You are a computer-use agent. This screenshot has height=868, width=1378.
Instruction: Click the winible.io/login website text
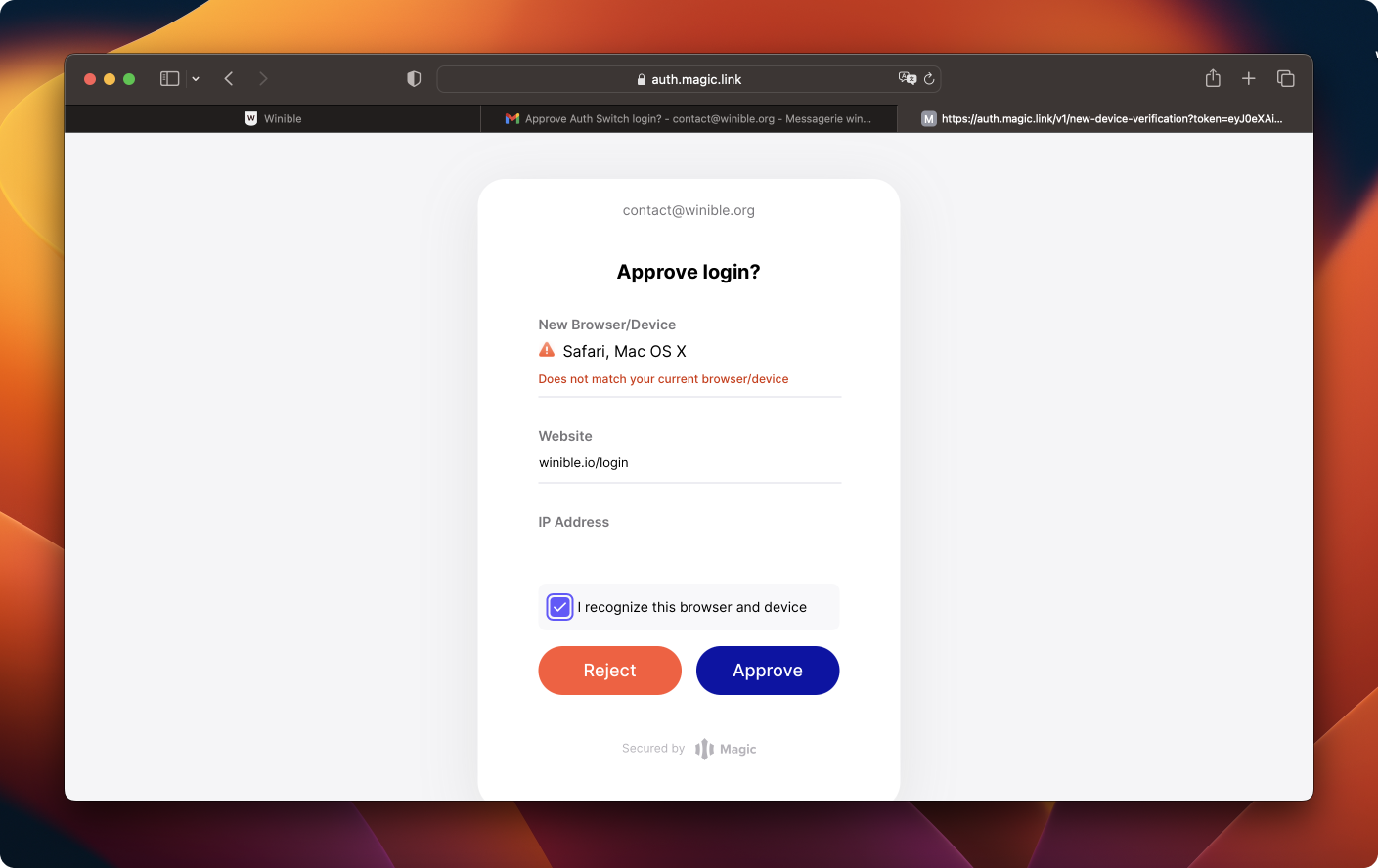584,462
